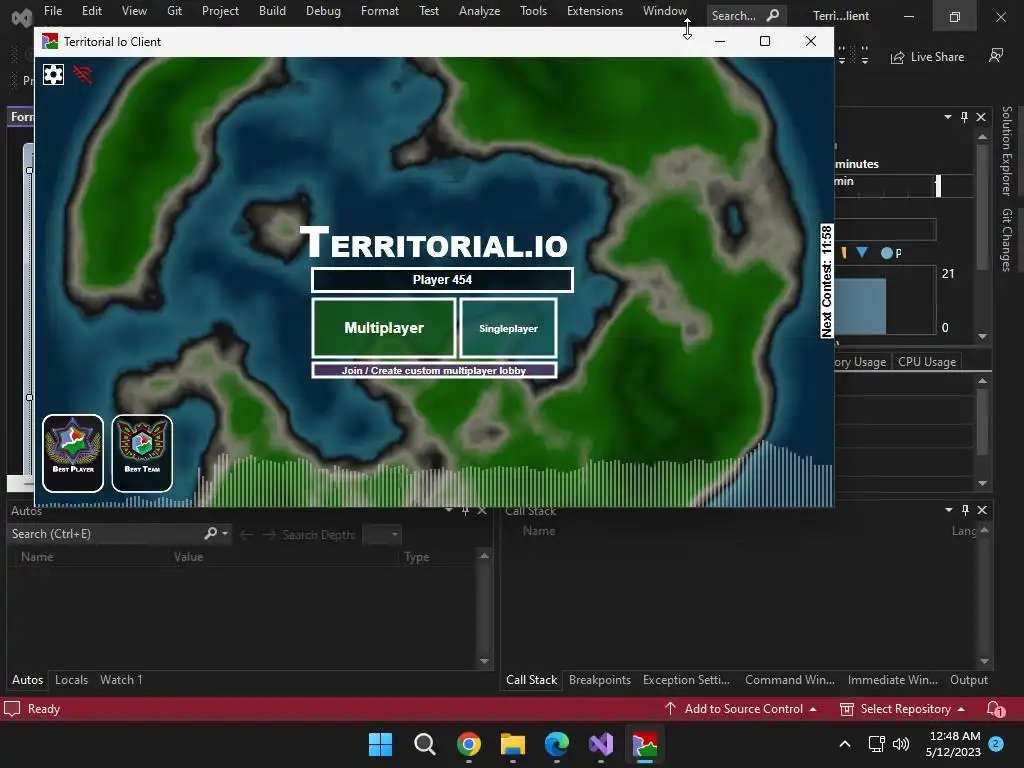Click the Visual Studio search box
1024x768 pixels.
[746, 16]
